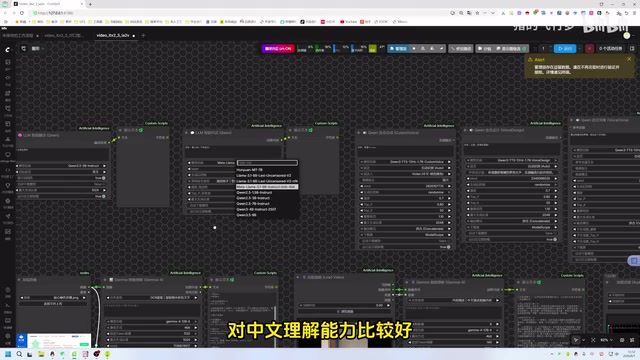Toggle true switch in Qwen VoiceDesign node
The image size is (640, 360).
click(x=555, y=240)
